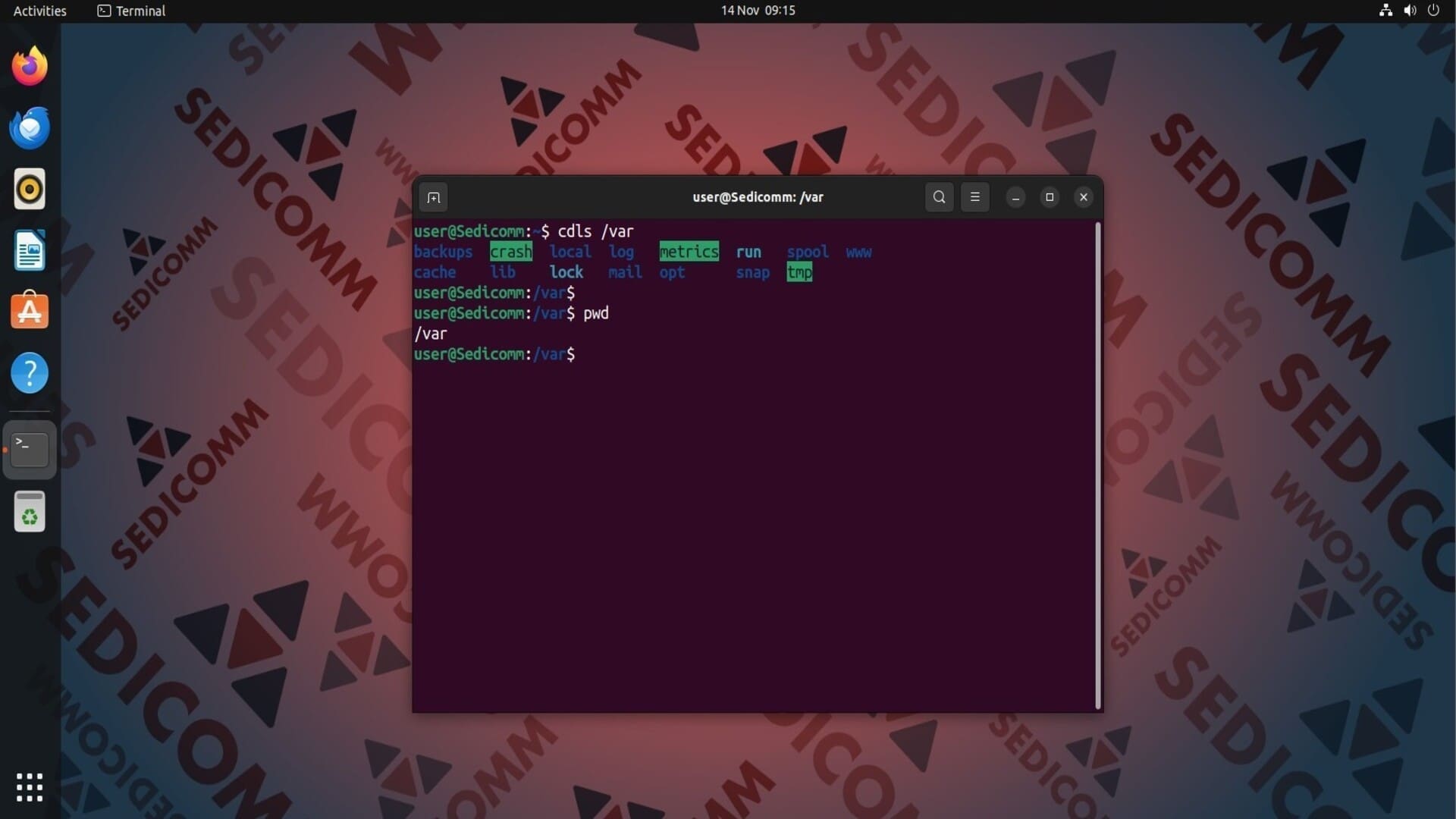Viewport: 1456px width, 819px height.
Task: Open the power icon system menu
Action: click(1433, 11)
